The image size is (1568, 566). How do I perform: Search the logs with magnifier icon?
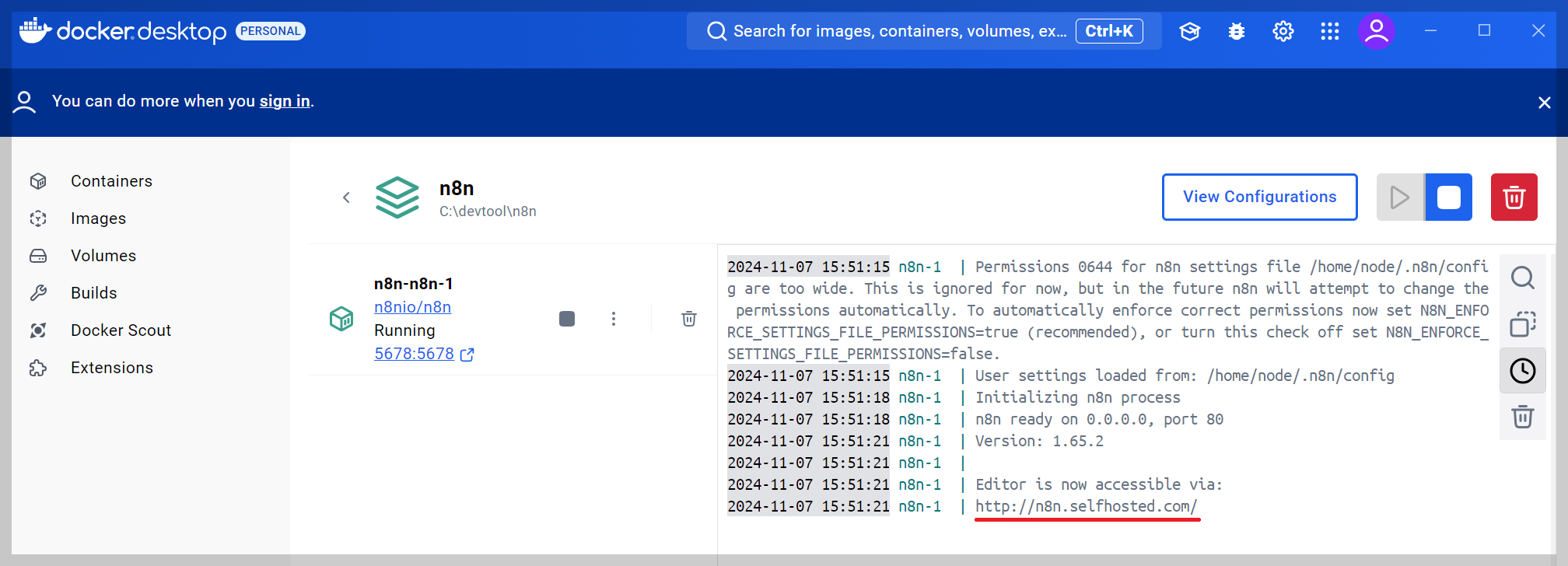[1523, 278]
